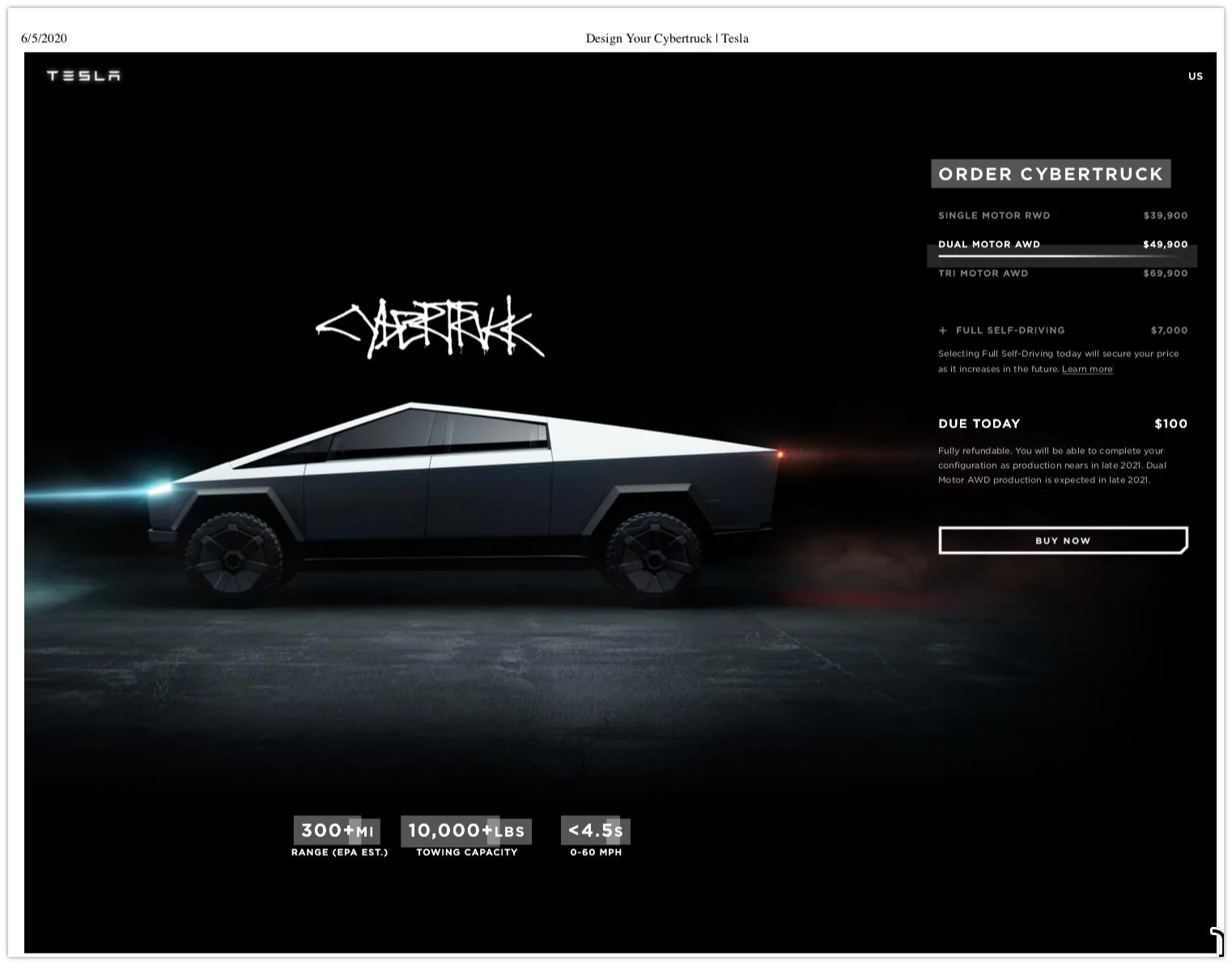Toggle the Full Self-Driving label

click(1010, 330)
